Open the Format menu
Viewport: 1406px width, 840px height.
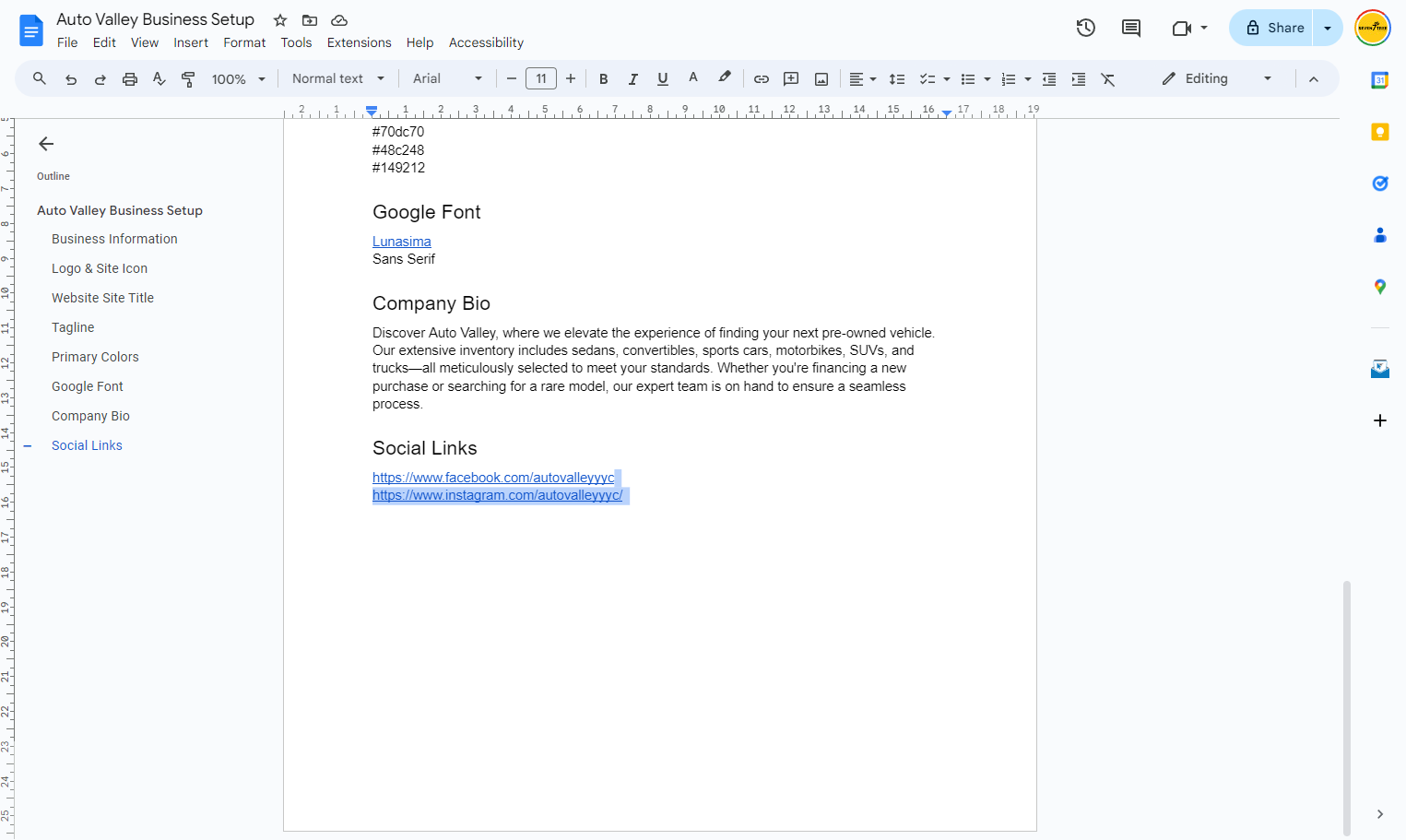tap(244, 42)
